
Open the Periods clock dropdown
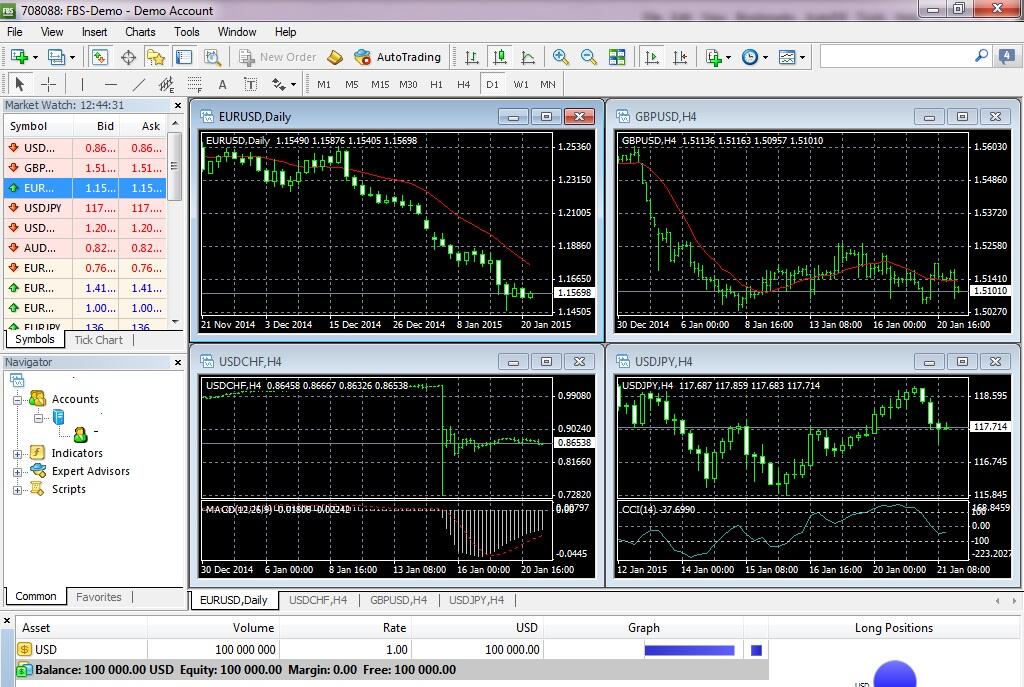pyautogui.click(x=765, y=57)
